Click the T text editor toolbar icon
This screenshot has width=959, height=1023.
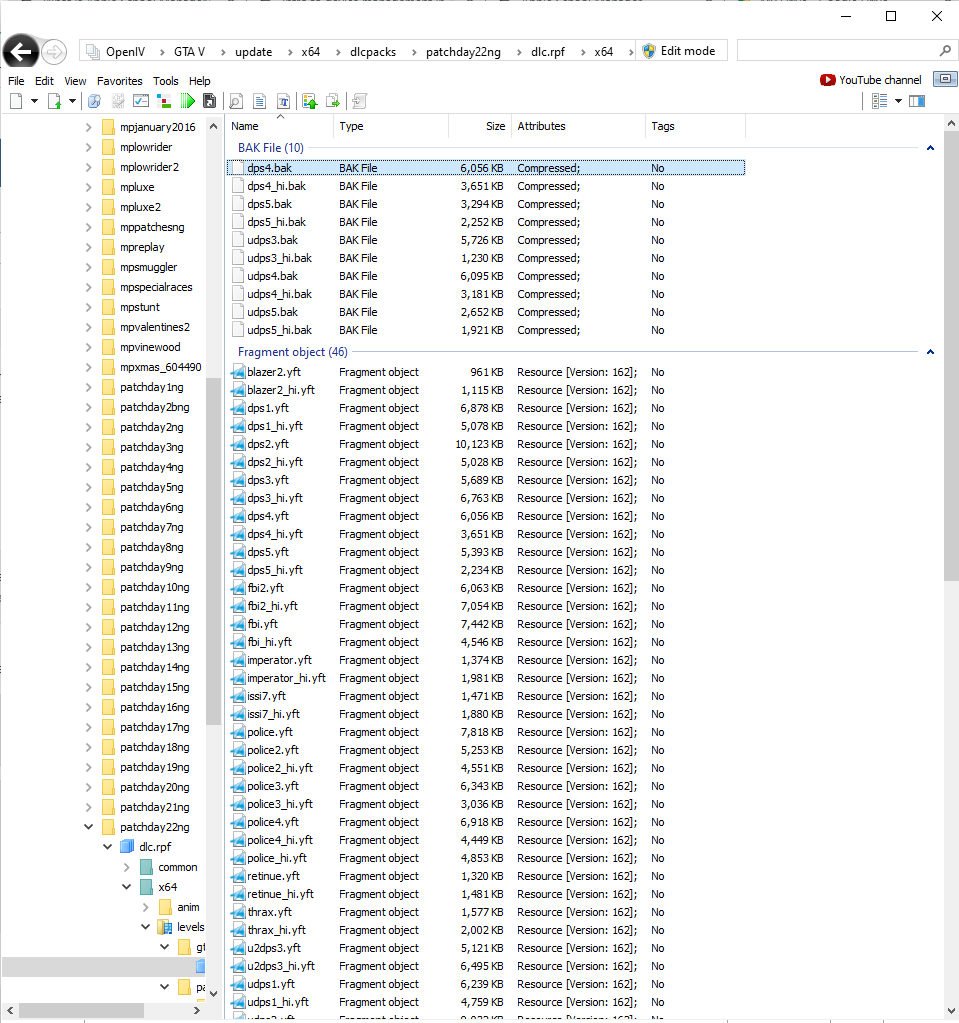[284, 101]
